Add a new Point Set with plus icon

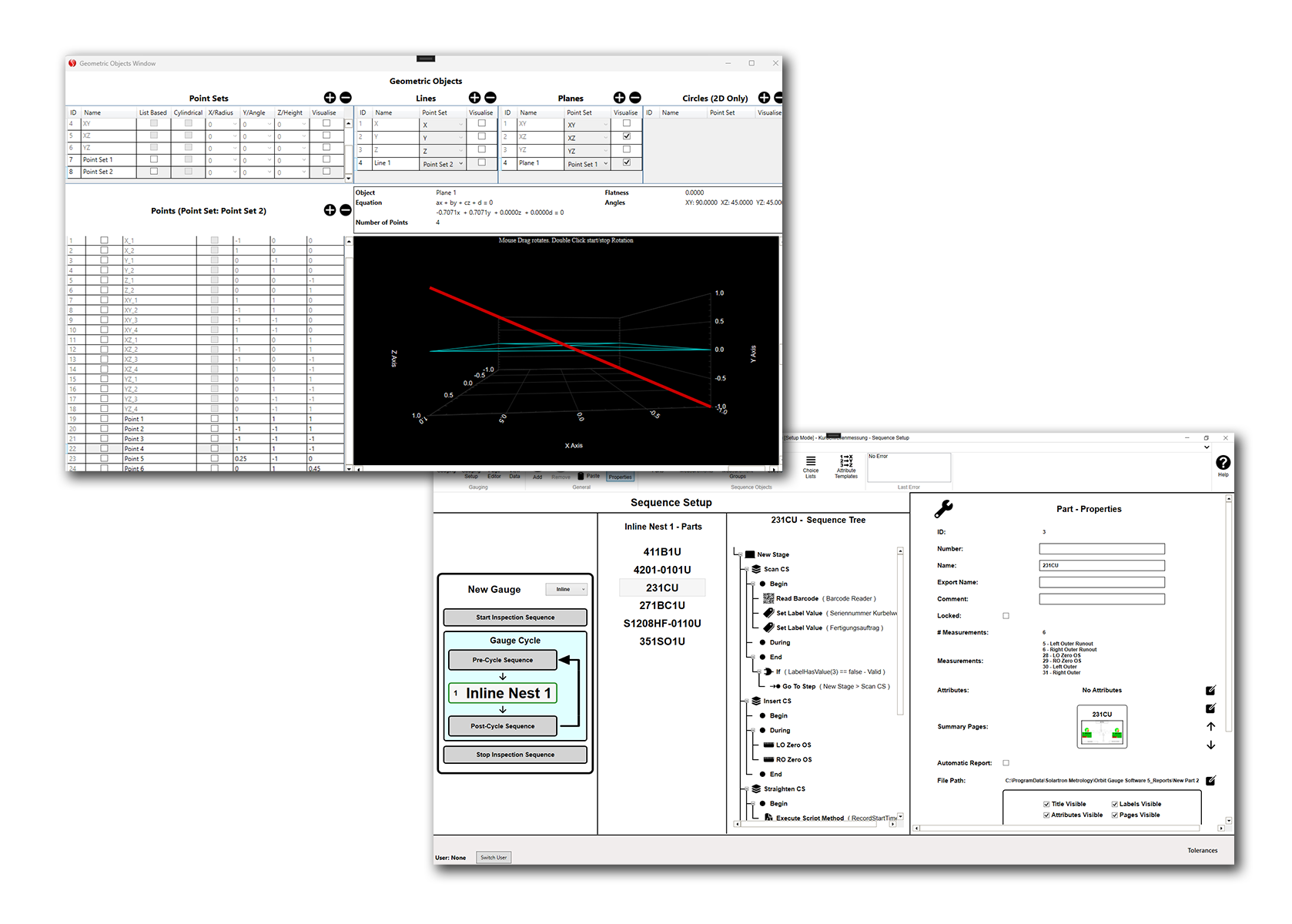330,98
